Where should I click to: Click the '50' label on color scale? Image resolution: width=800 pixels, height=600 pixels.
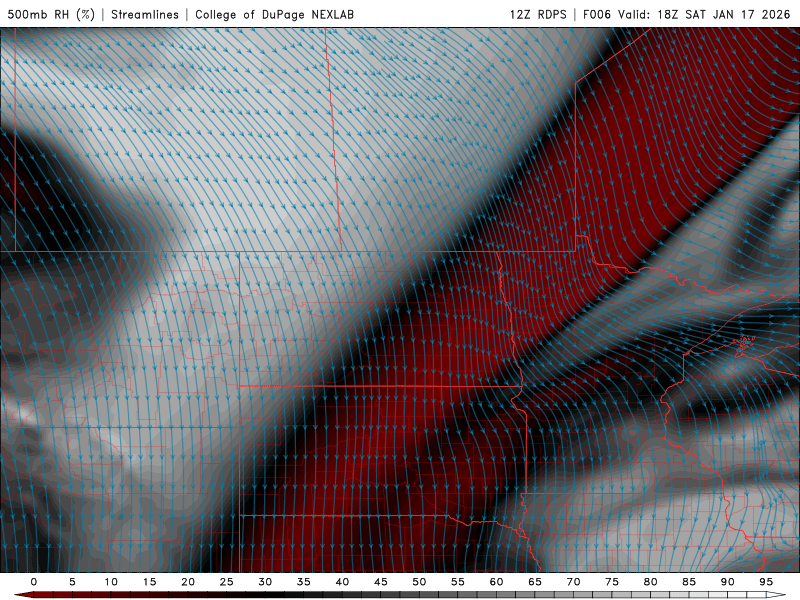pos(419,582)
